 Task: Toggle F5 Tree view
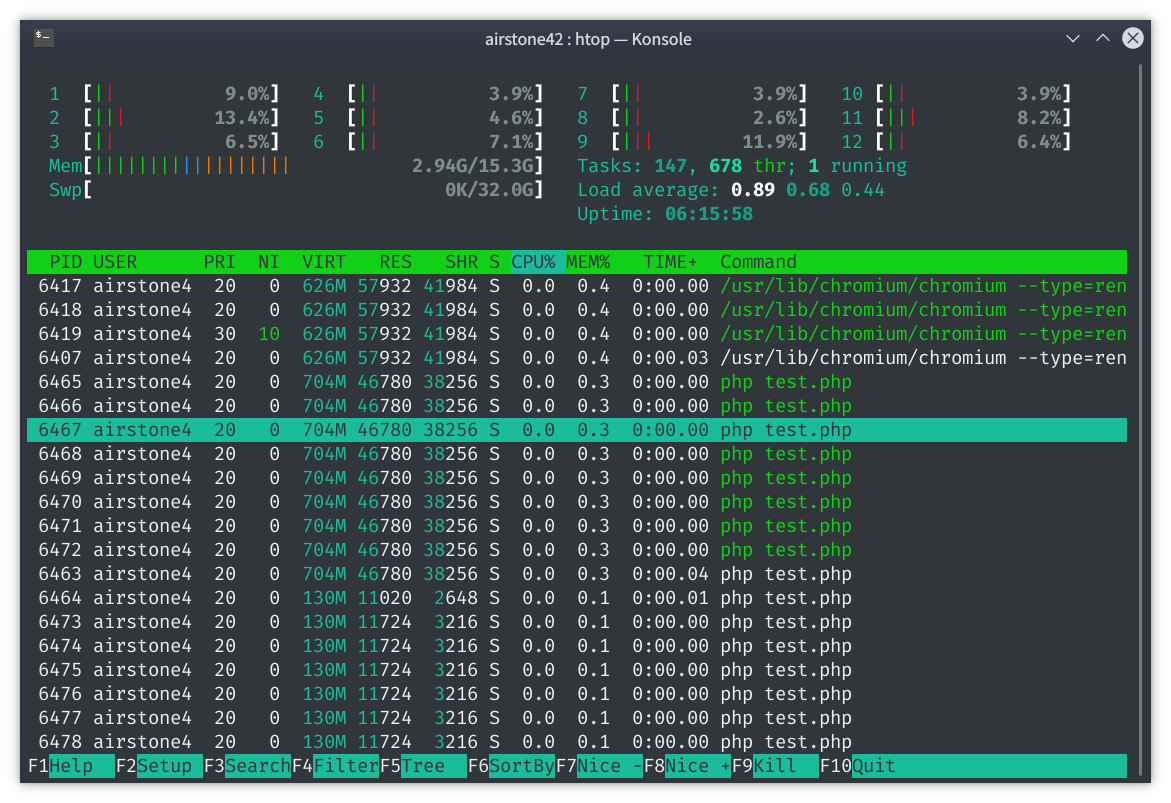click(x=422, y=766)
